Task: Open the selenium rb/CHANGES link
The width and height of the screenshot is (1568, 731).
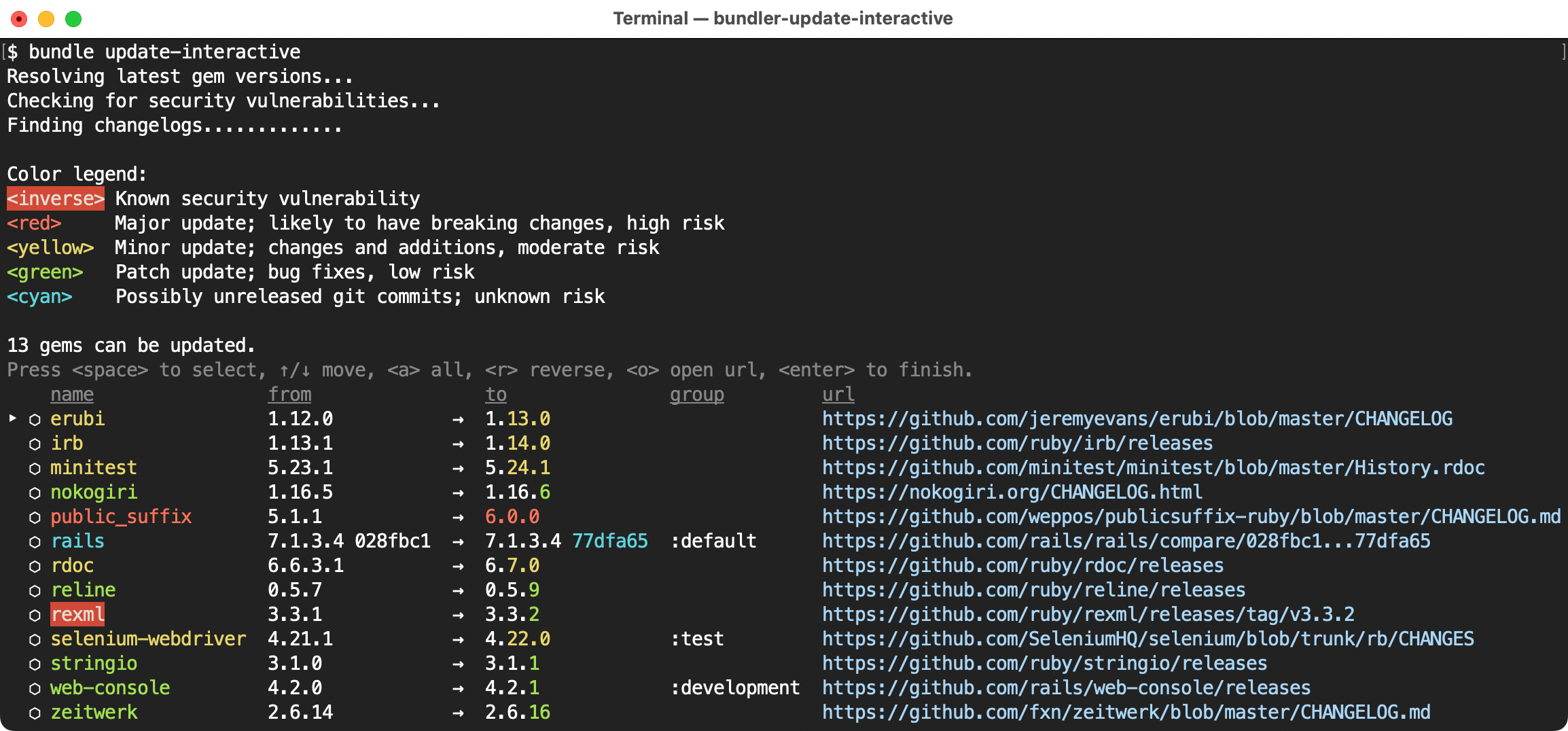Action: [1148, 639]
